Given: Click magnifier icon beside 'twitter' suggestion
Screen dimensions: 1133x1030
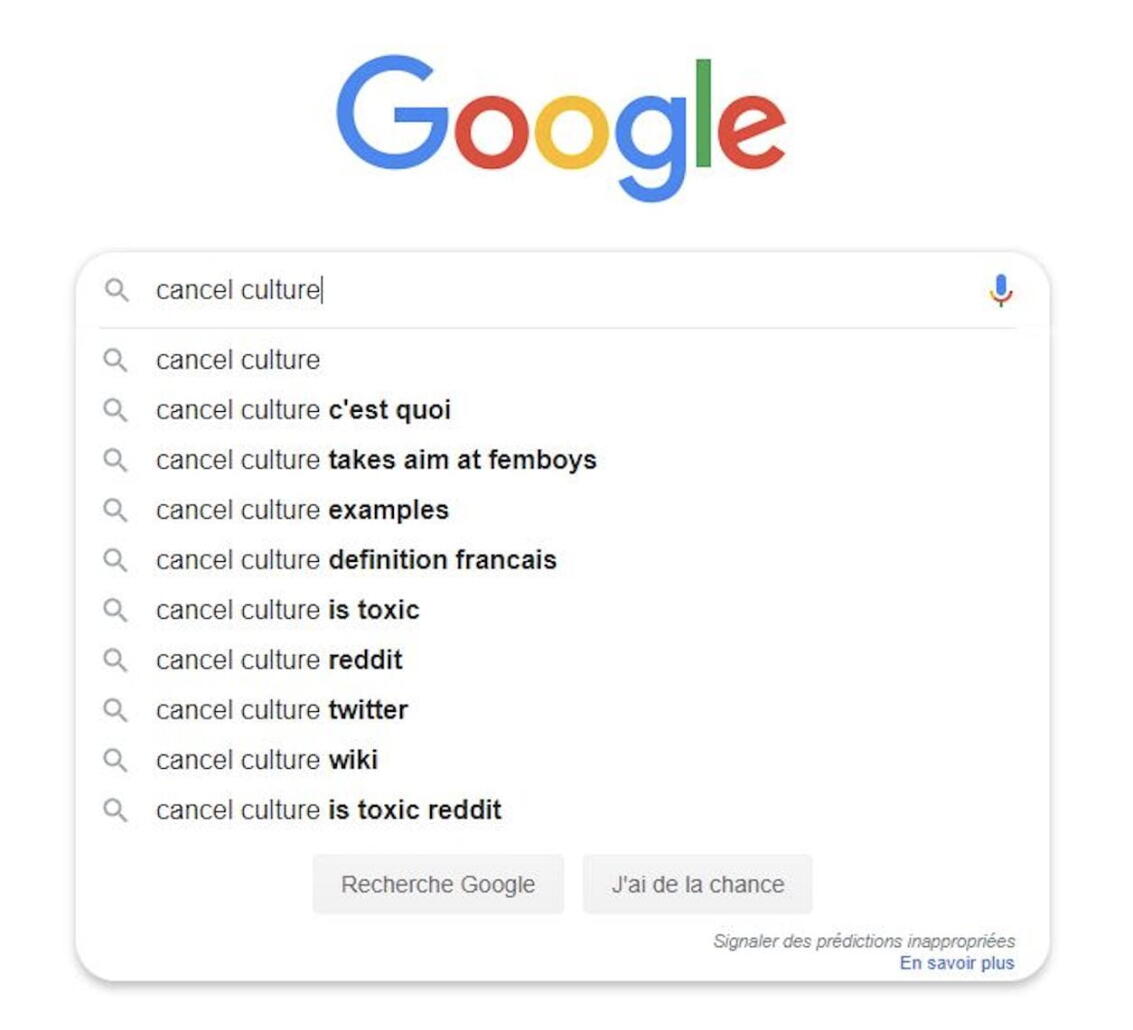Looking at the screenshot, I should [116, 710].
